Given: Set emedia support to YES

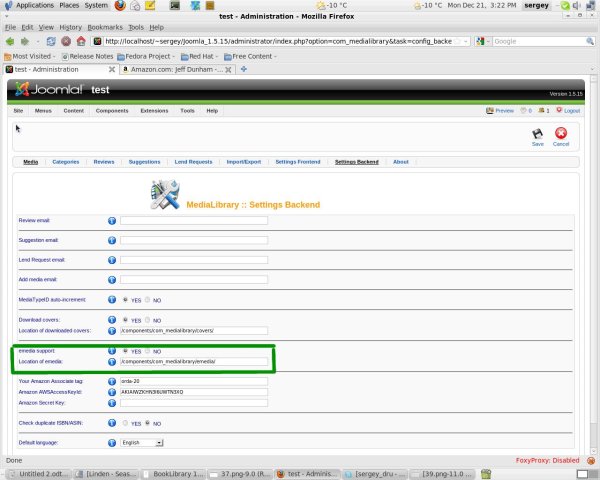Looking at the screenshot, I should click(125, 351).
